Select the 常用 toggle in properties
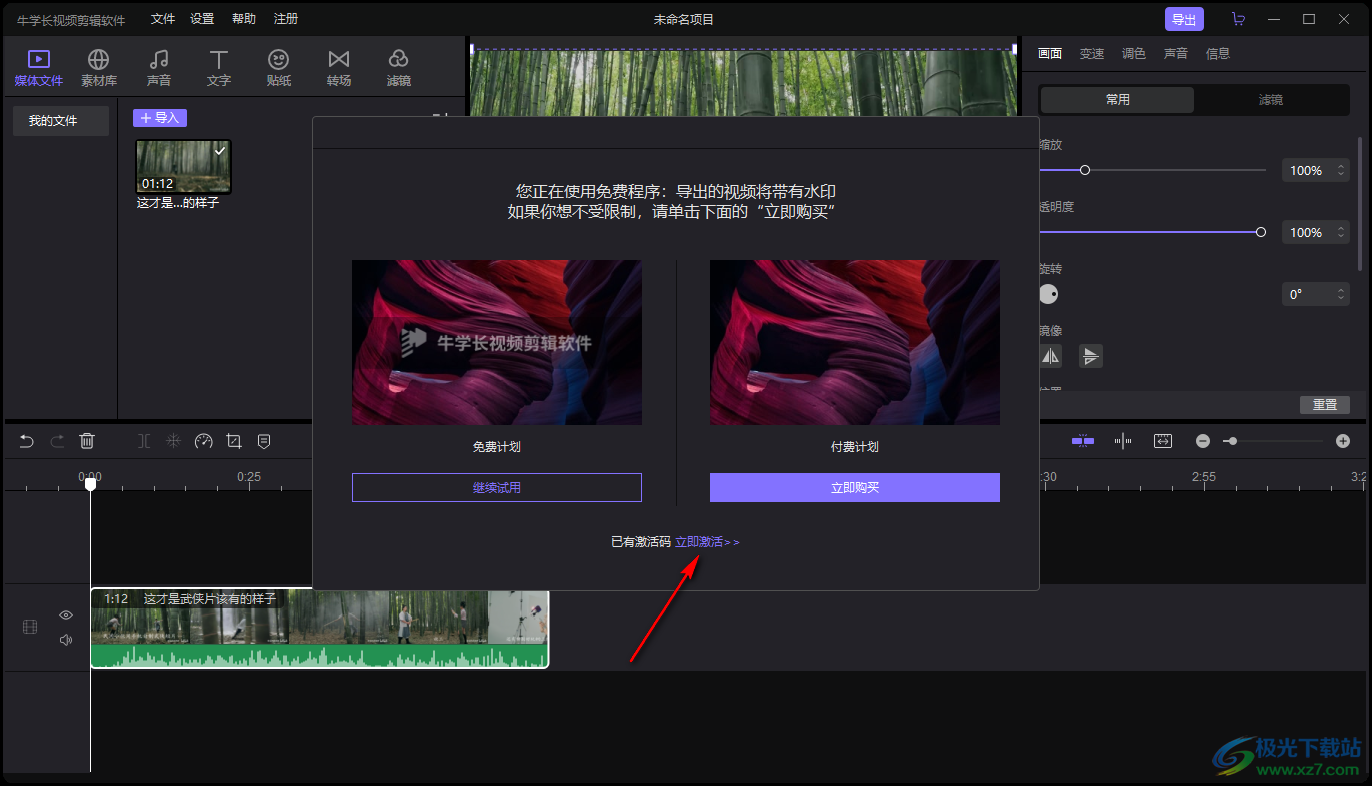Viewport: 1372px width, 786px height. (x=1118, y=100)
